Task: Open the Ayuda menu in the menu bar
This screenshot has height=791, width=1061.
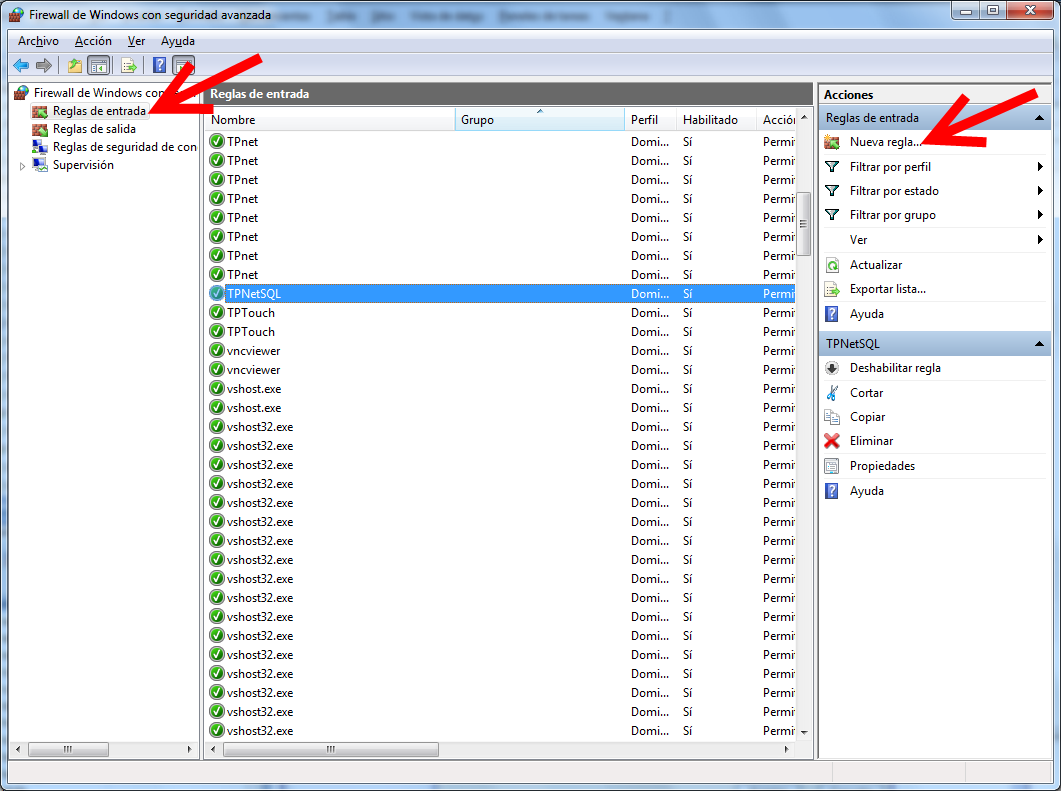Action: pyautogui.click(x=178, y=41)
